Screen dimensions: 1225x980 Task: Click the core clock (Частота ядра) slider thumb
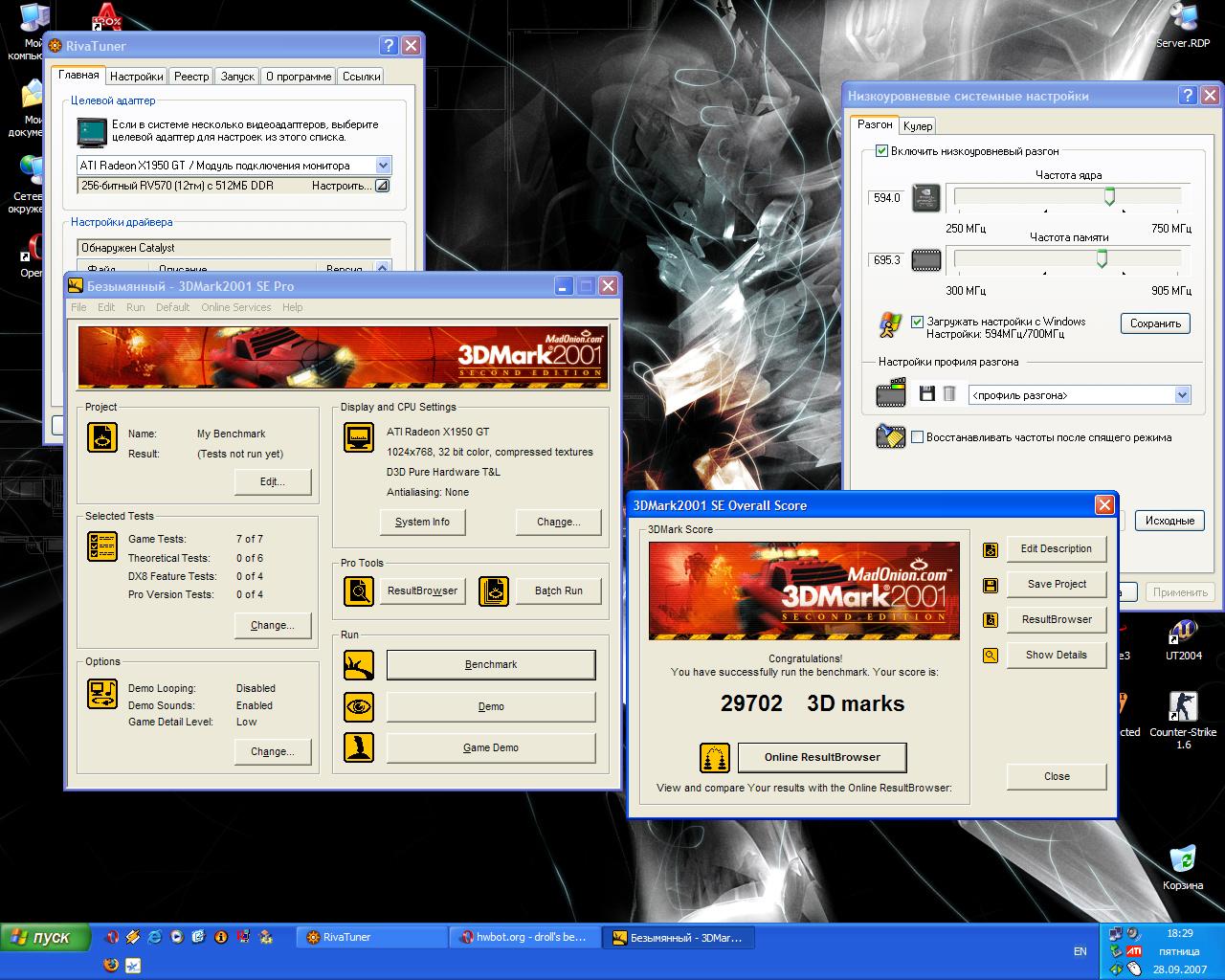(x=1109, y=197)
